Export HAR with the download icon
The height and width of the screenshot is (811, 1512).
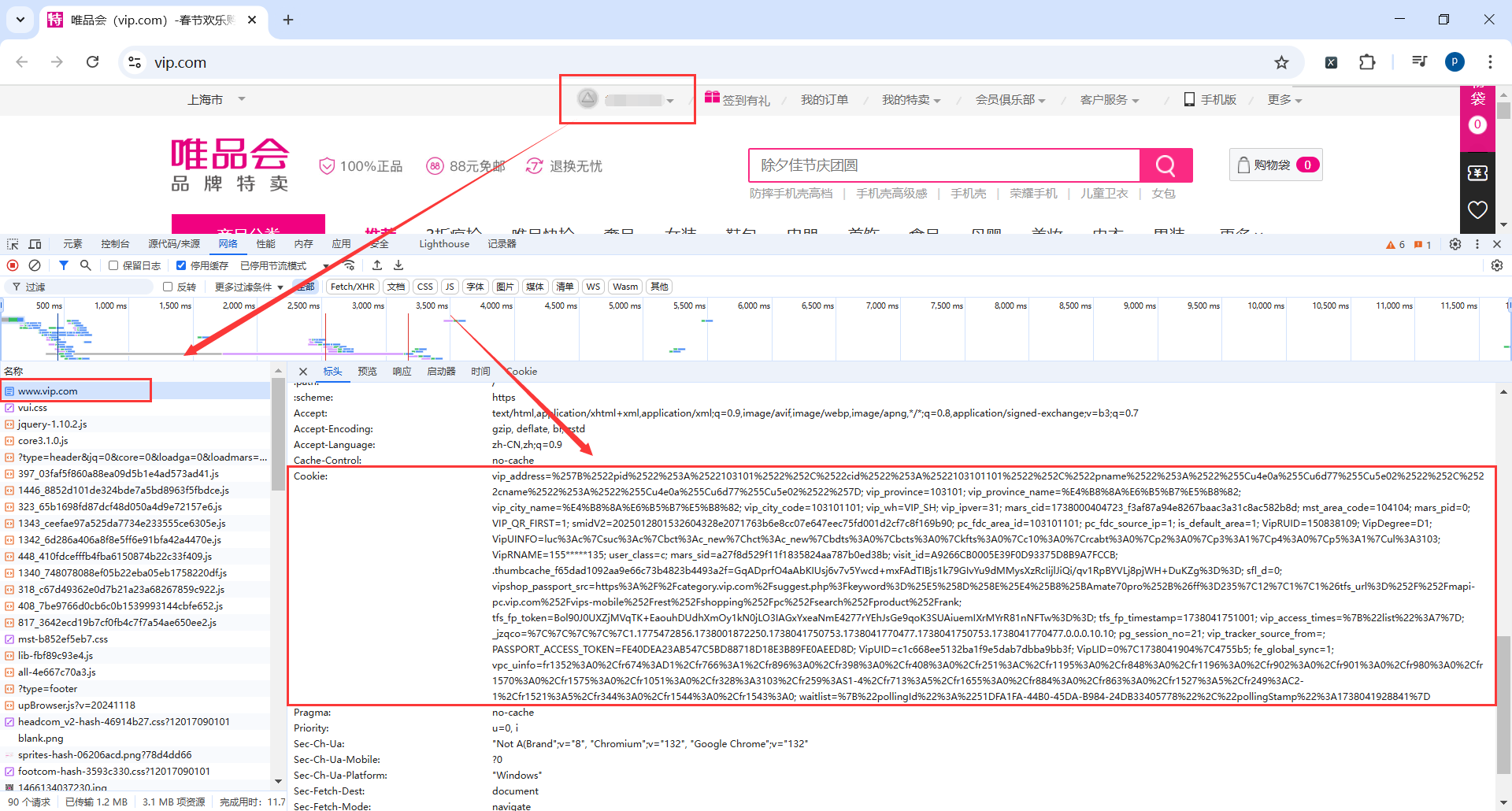click(398, 265)
